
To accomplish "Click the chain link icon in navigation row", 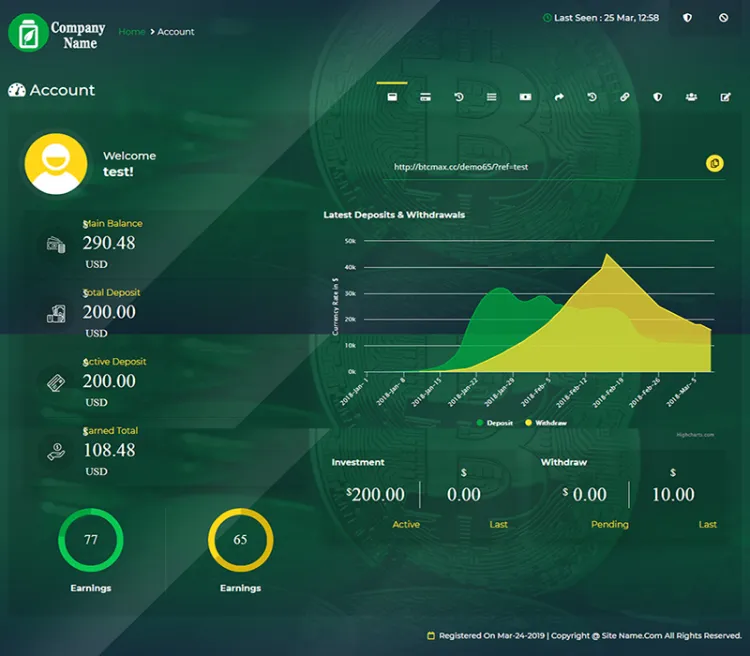I will click(625, 97).
